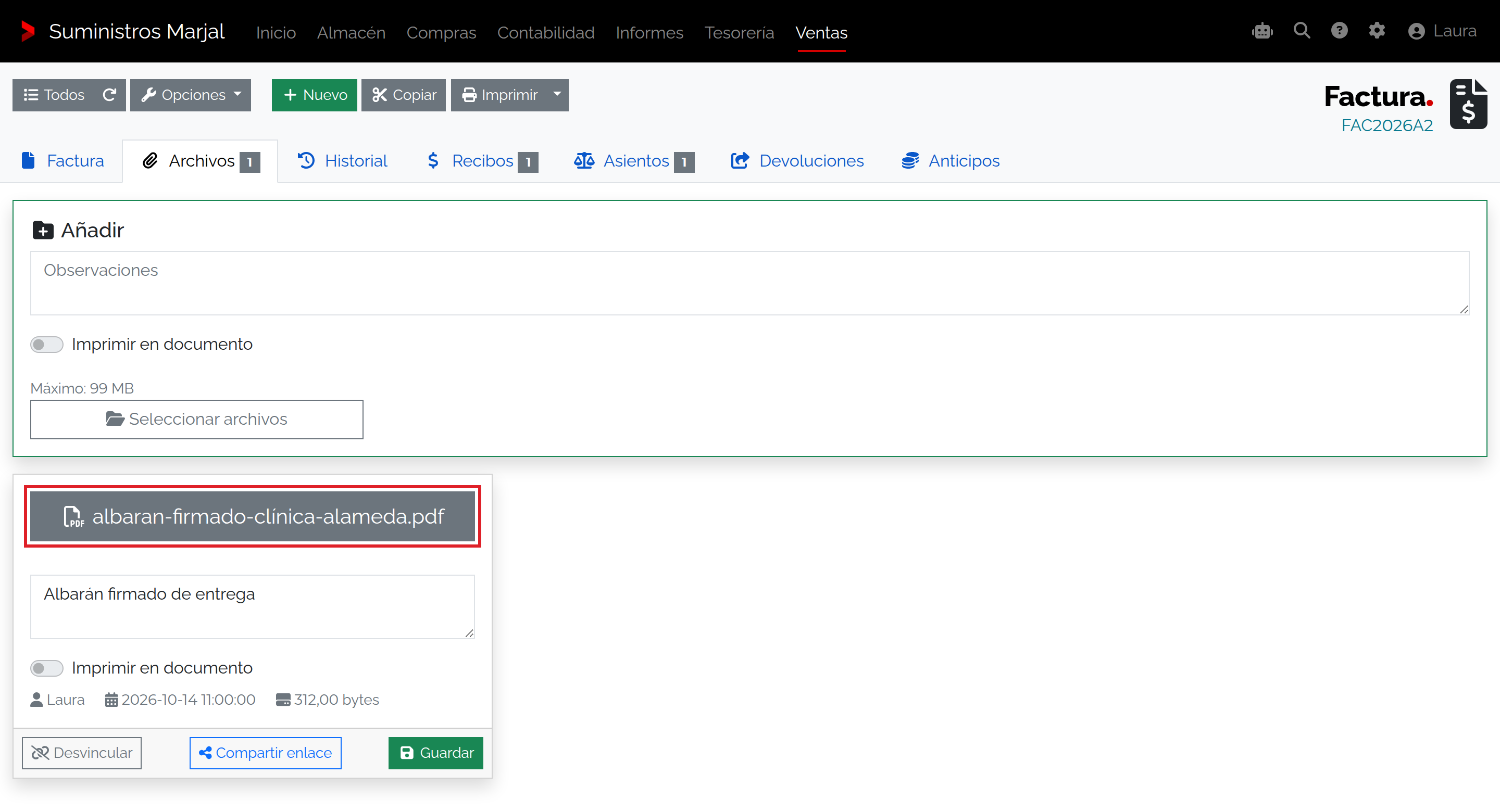Open the help question mark icon

[x=1339, y=30]
